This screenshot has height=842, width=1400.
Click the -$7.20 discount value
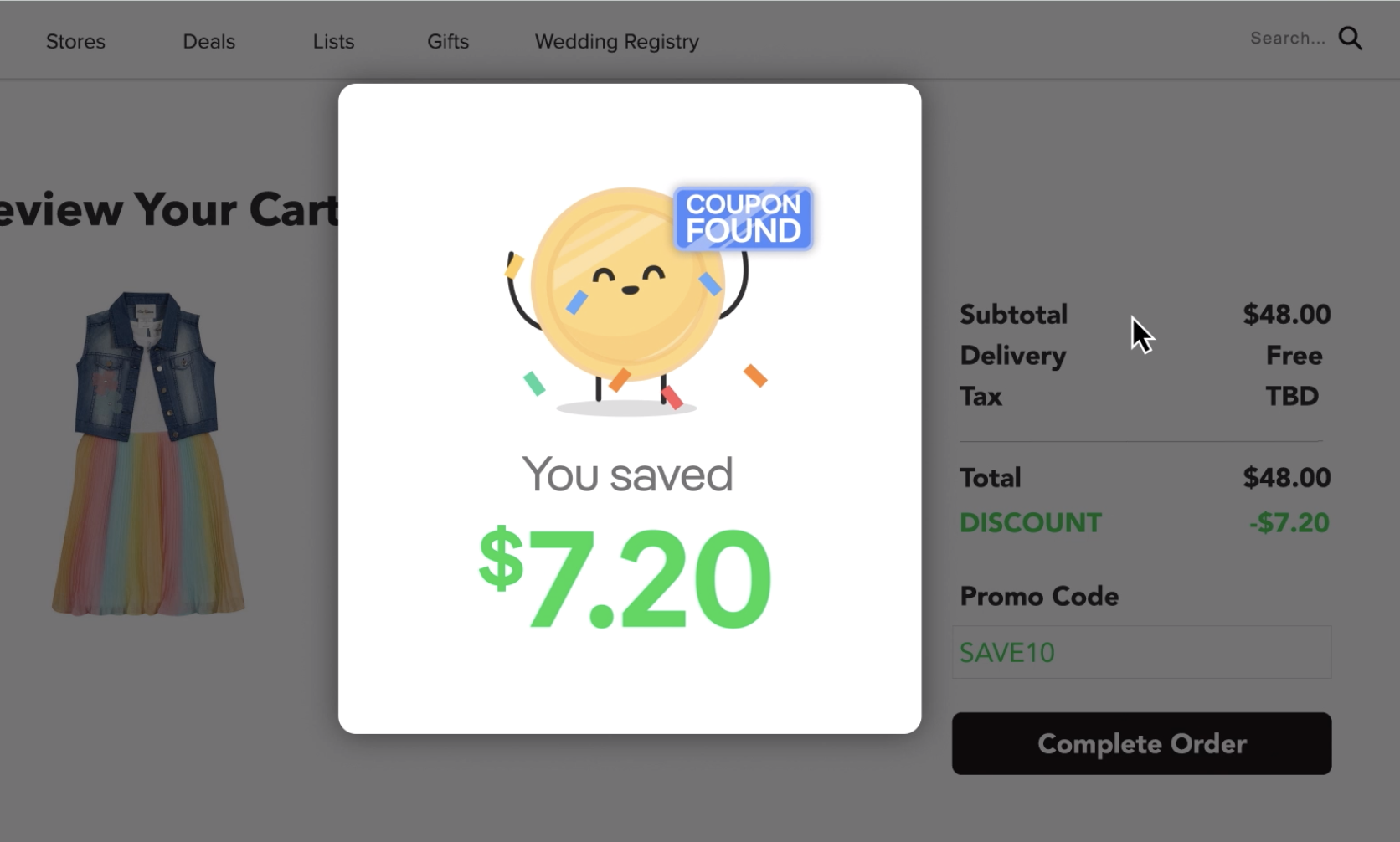click(x=1289, y=522)
